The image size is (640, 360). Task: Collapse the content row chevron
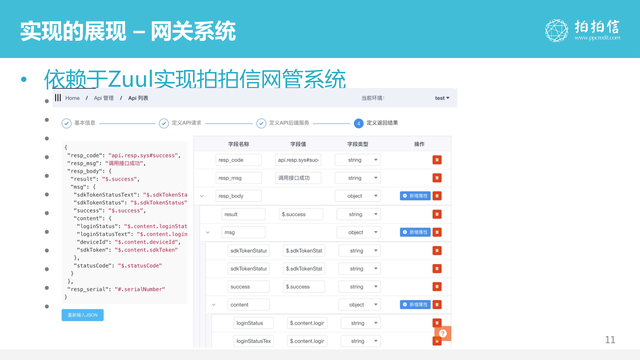click(213, 305)
